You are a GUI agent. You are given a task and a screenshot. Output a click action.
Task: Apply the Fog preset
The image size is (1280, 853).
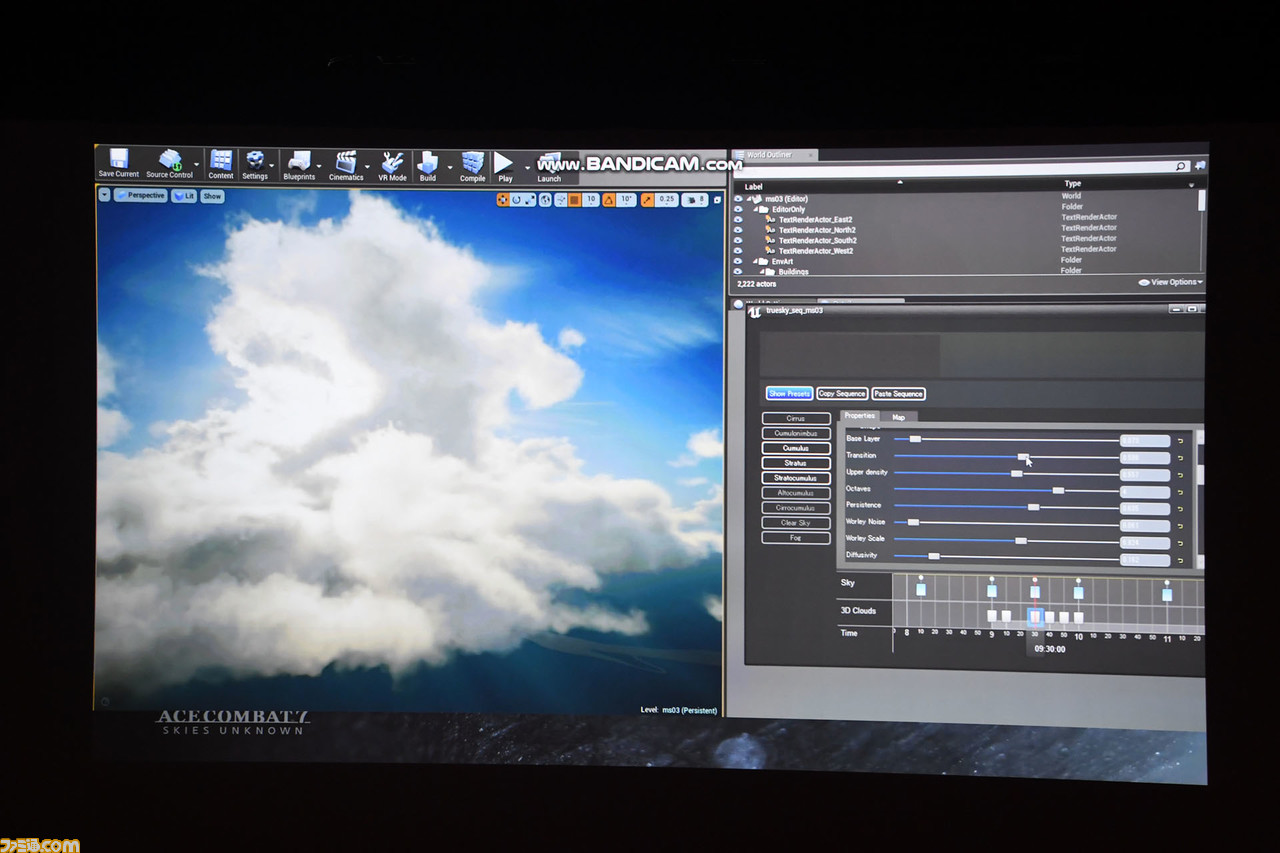pos(796,538)
